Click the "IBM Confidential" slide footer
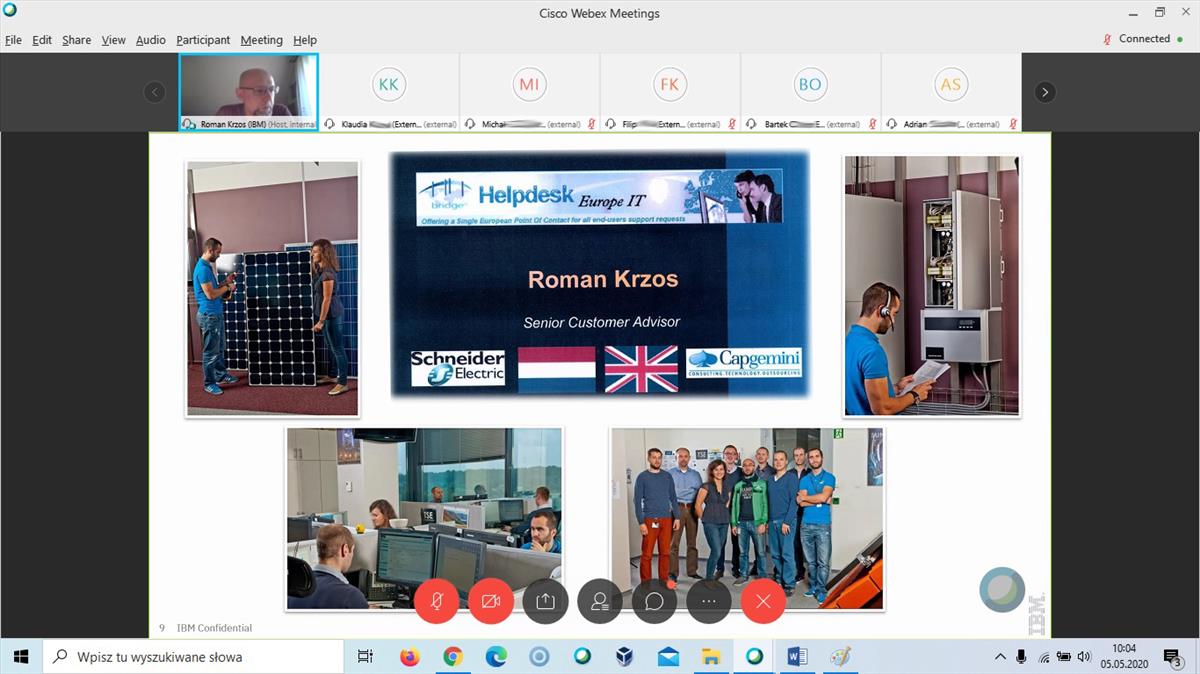This screenshot has width=1200, height=674. point(214,628)
